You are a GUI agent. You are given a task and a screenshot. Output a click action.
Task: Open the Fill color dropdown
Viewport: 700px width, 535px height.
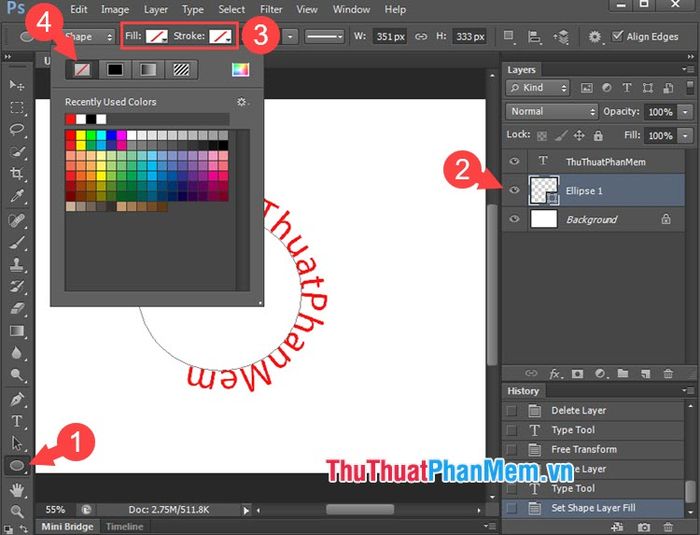click(157, 37)
